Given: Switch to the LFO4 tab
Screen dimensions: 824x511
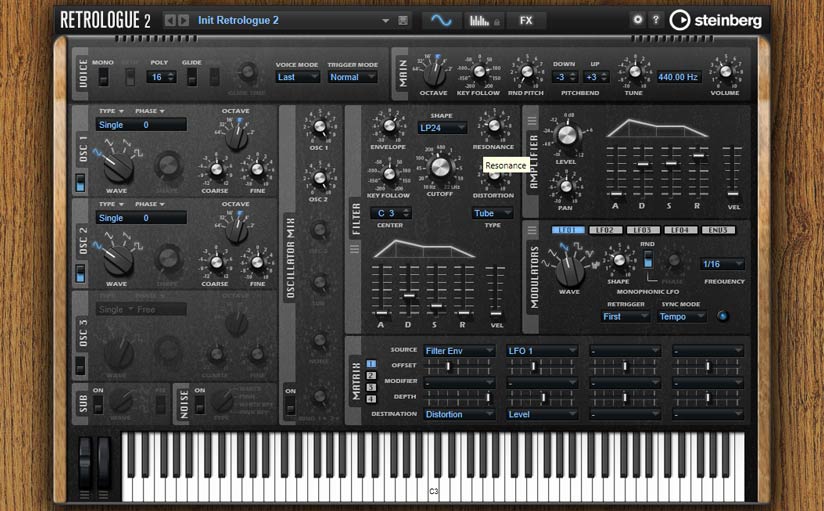Looking at the screenshot, I should point(681,230).
